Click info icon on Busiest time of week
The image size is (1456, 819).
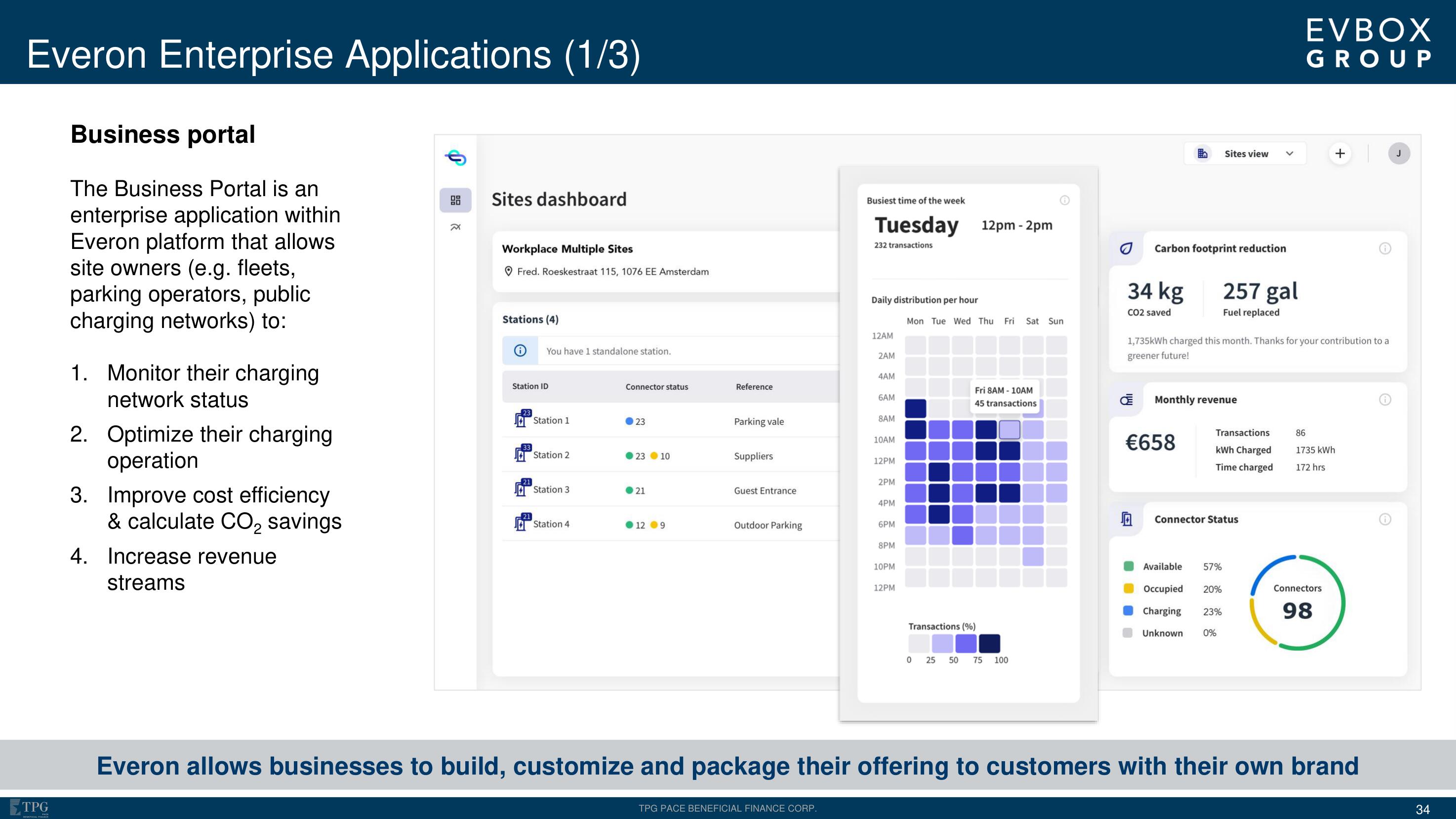(1064, 200)
